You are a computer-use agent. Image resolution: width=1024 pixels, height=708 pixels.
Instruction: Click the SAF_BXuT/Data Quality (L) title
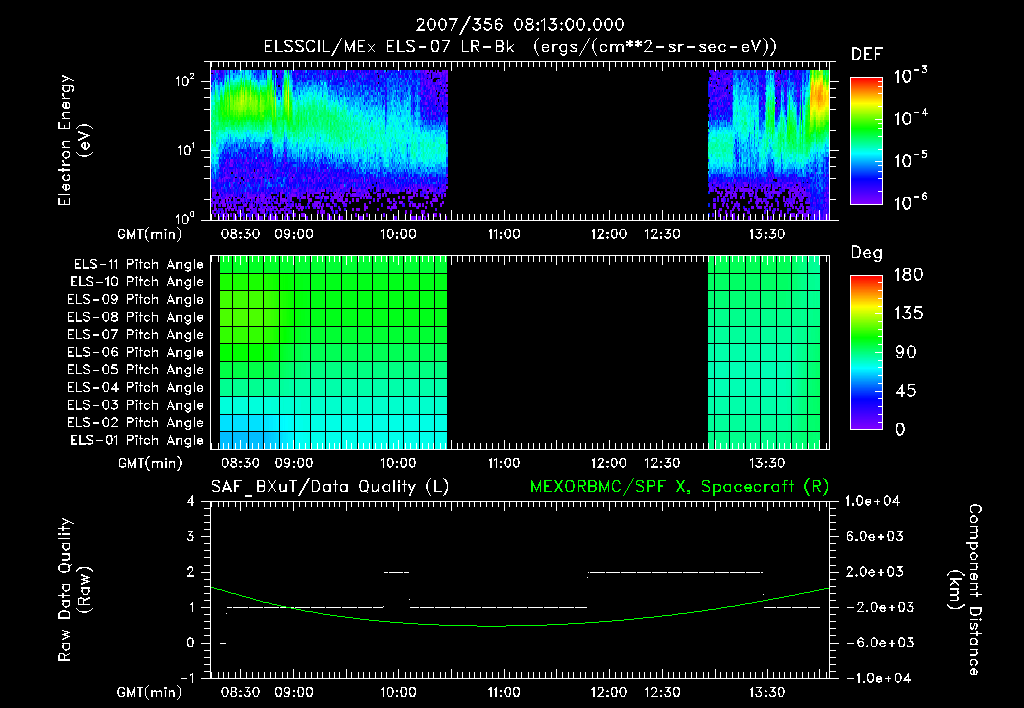(330, 487)
